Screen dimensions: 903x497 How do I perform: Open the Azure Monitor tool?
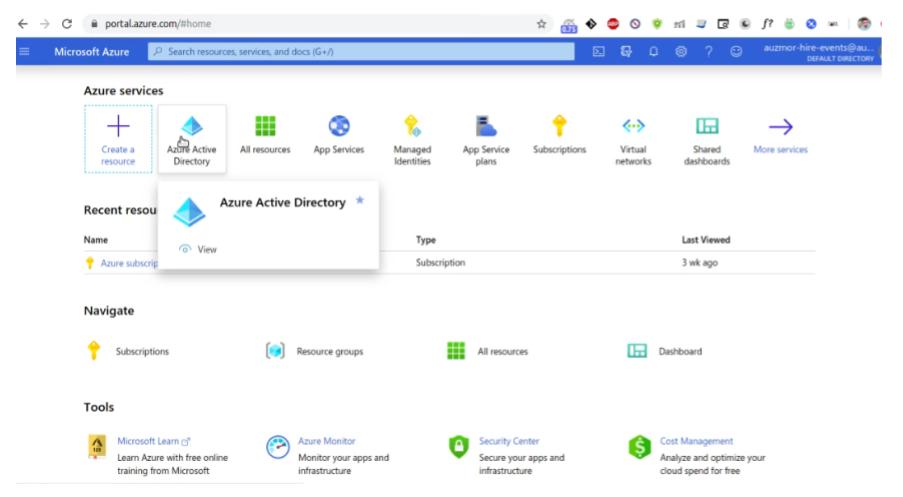tap(327, 441)
